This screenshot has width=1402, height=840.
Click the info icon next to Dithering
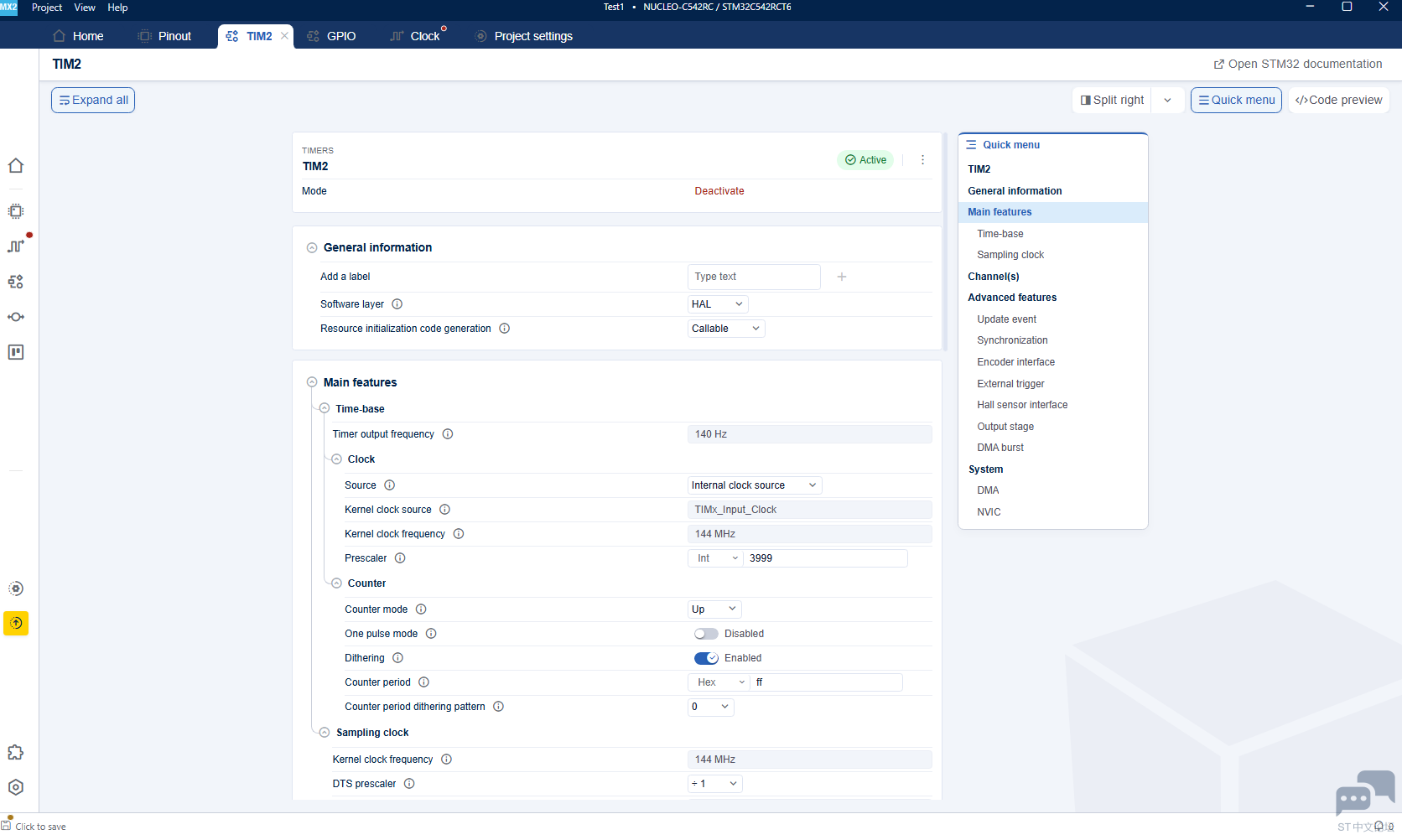click(x=398, y=658)
